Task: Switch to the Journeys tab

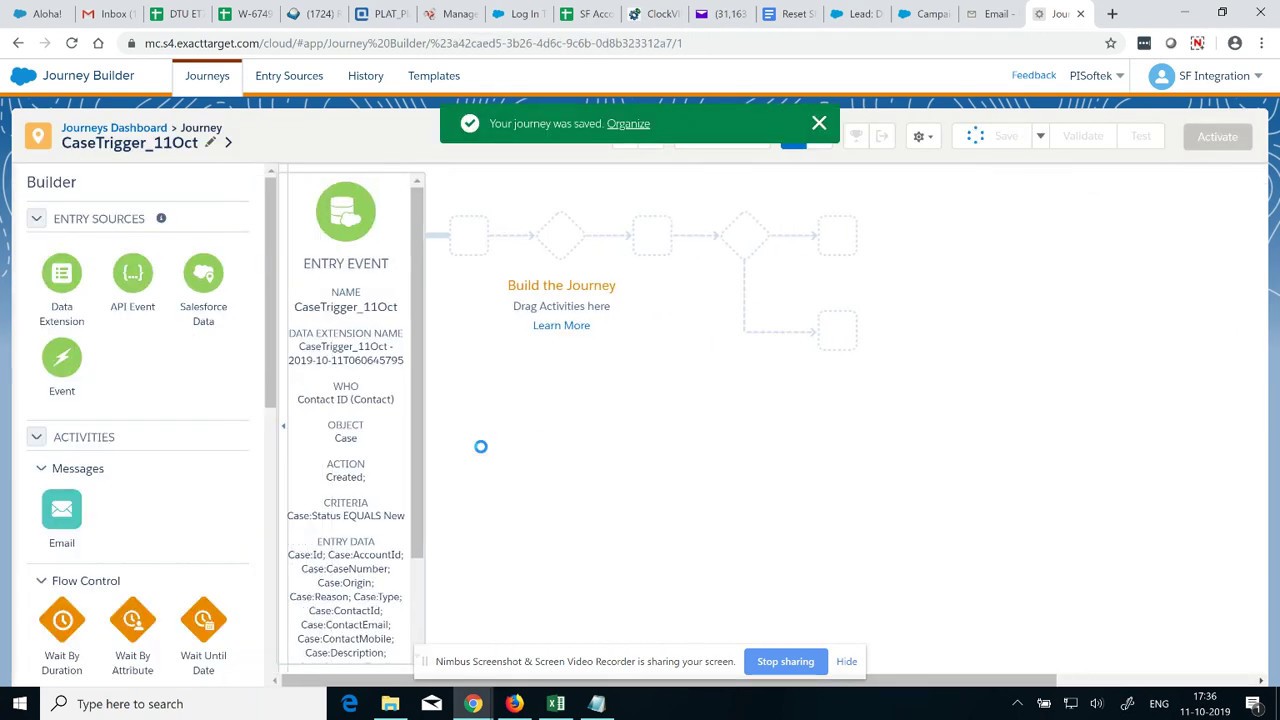Action: (207, 76)
